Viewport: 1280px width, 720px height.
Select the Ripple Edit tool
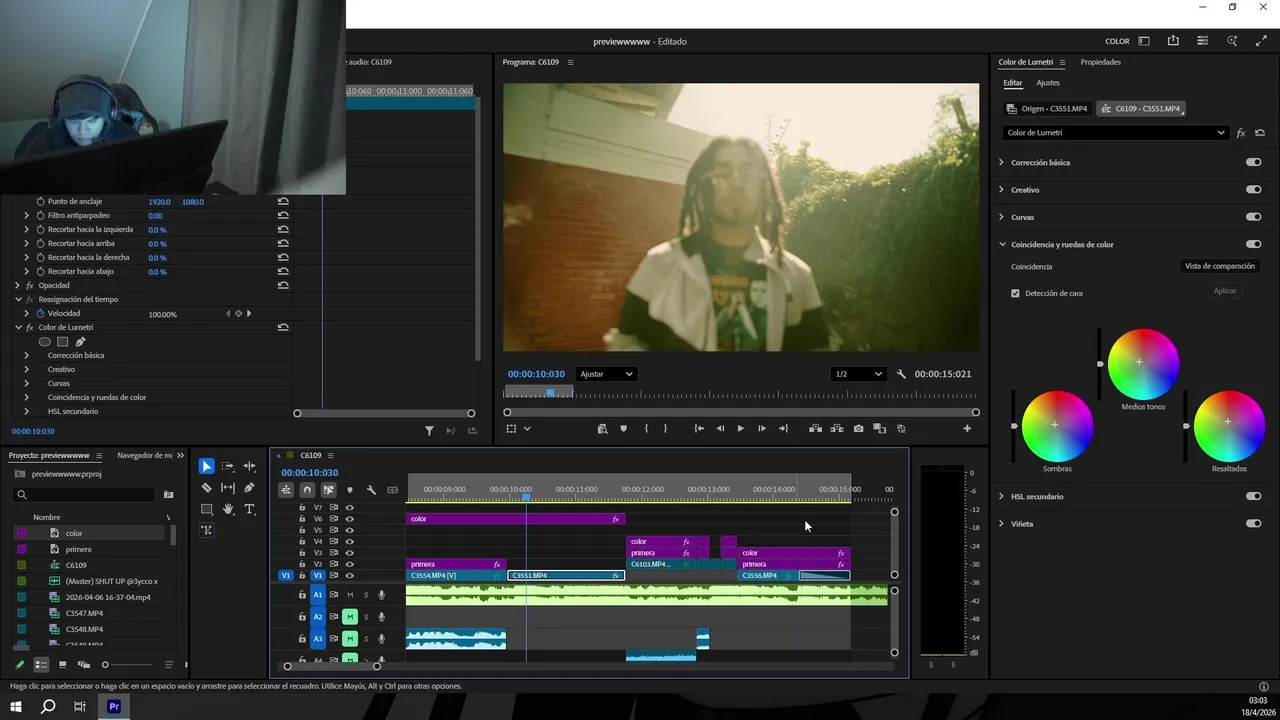pyautogui.click(x=249, y=466)
